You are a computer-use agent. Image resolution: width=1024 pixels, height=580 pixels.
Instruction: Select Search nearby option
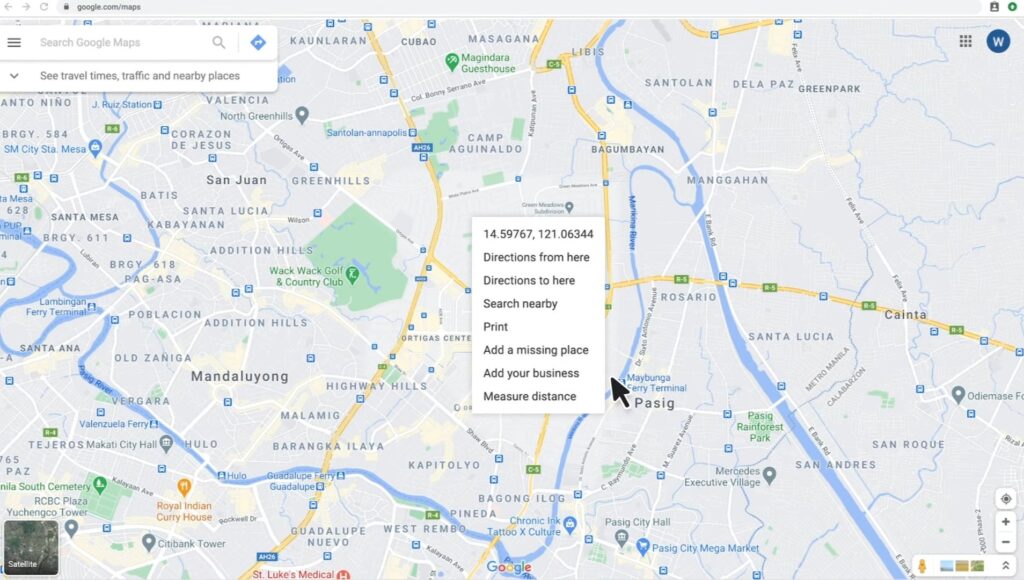tap(520, 304)
